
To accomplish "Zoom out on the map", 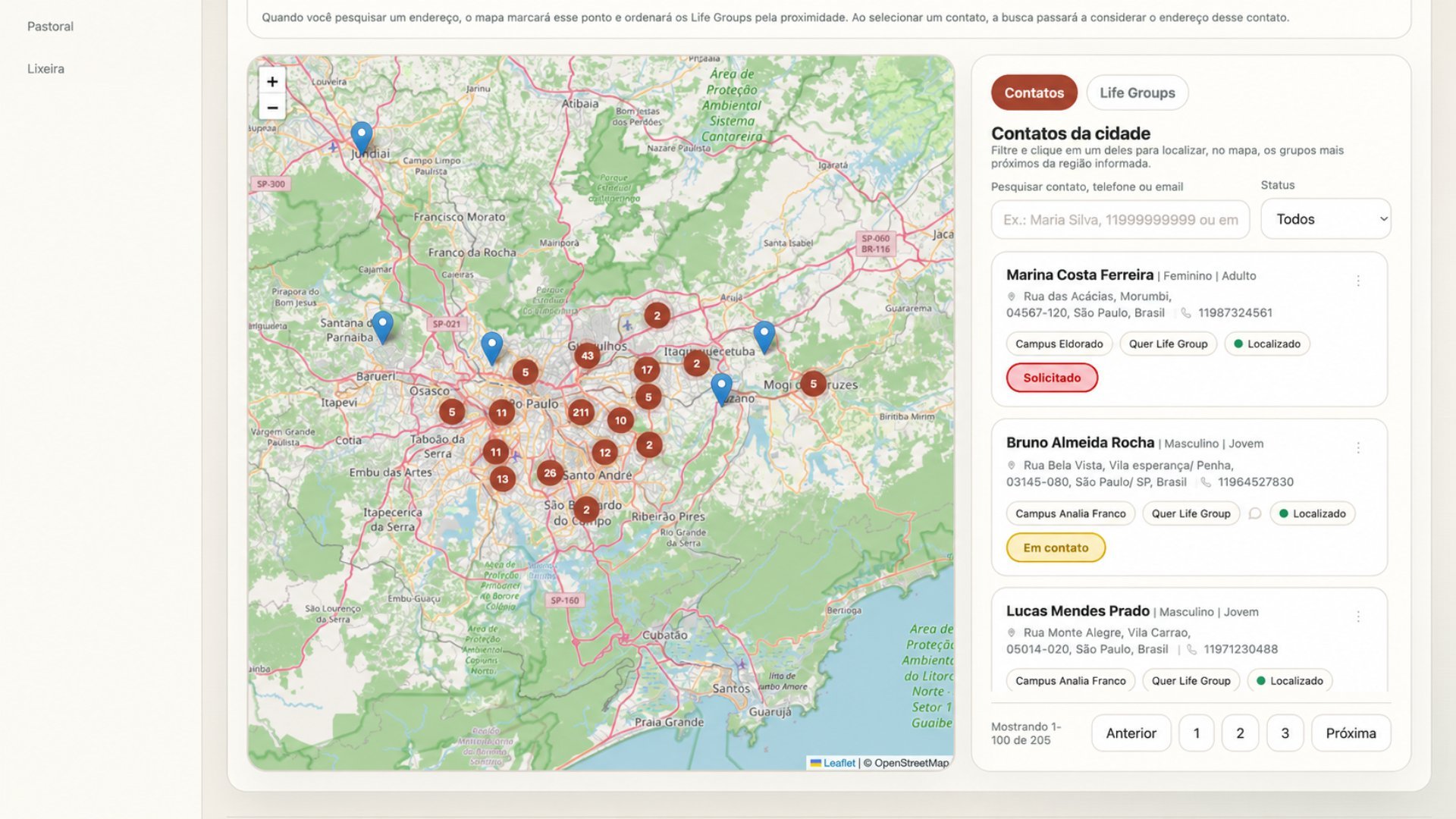I will pyautogui.click(x=272, y=108).
